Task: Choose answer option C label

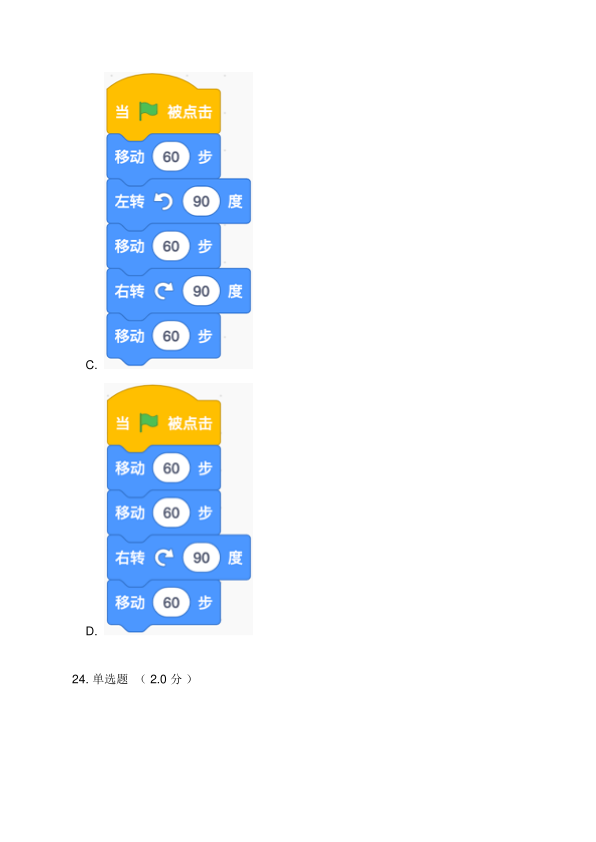Action: click(x=91, y=365)
